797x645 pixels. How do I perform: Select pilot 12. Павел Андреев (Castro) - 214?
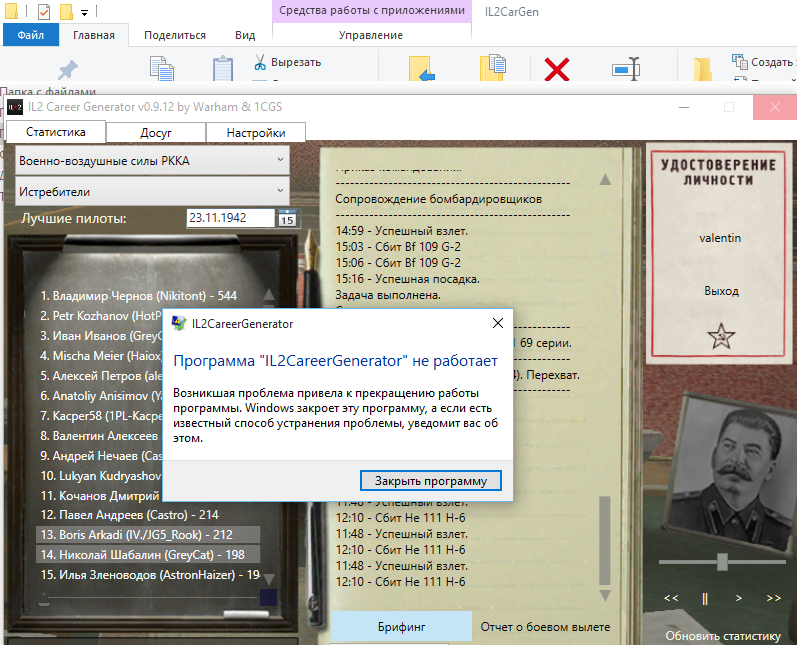click(130, 515)
